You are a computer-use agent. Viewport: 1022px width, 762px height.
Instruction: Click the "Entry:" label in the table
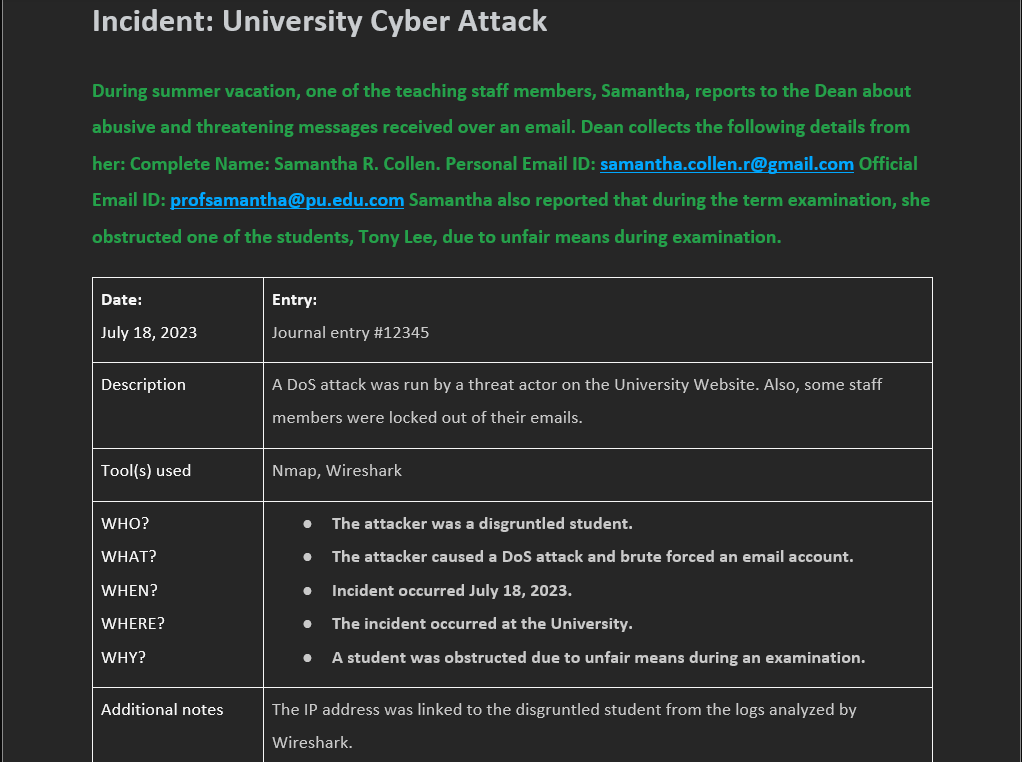pyautogui.click(x=294, y=300)
